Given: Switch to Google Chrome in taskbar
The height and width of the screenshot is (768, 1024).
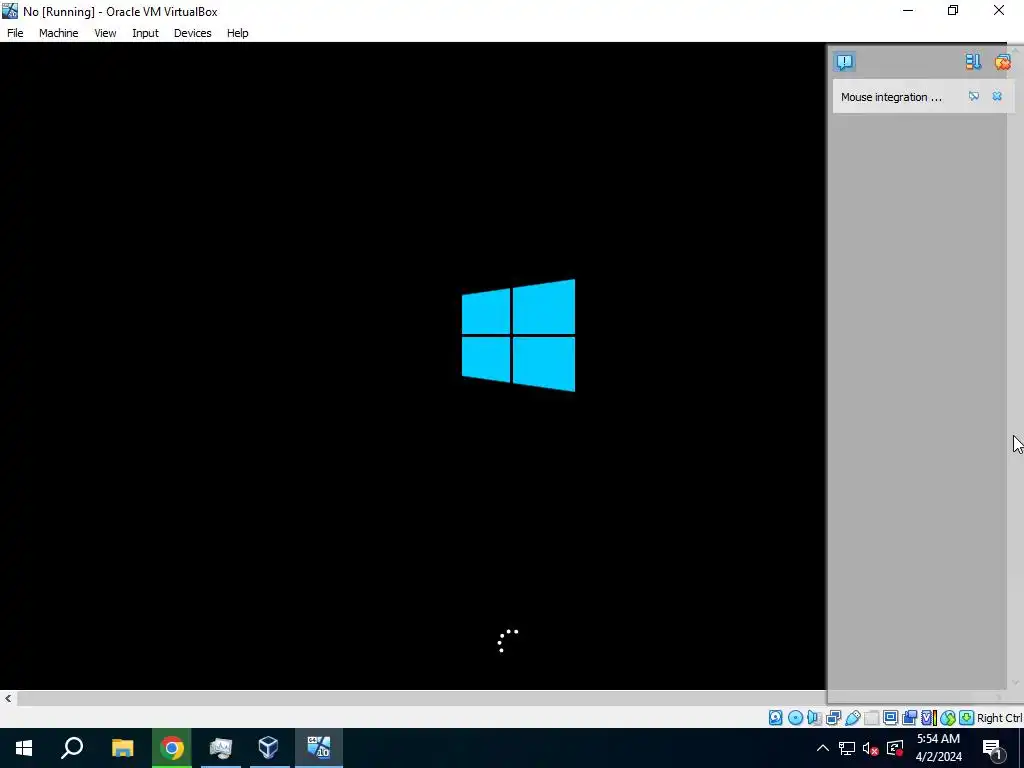Looking at the screenshot, I should [172, 748].
